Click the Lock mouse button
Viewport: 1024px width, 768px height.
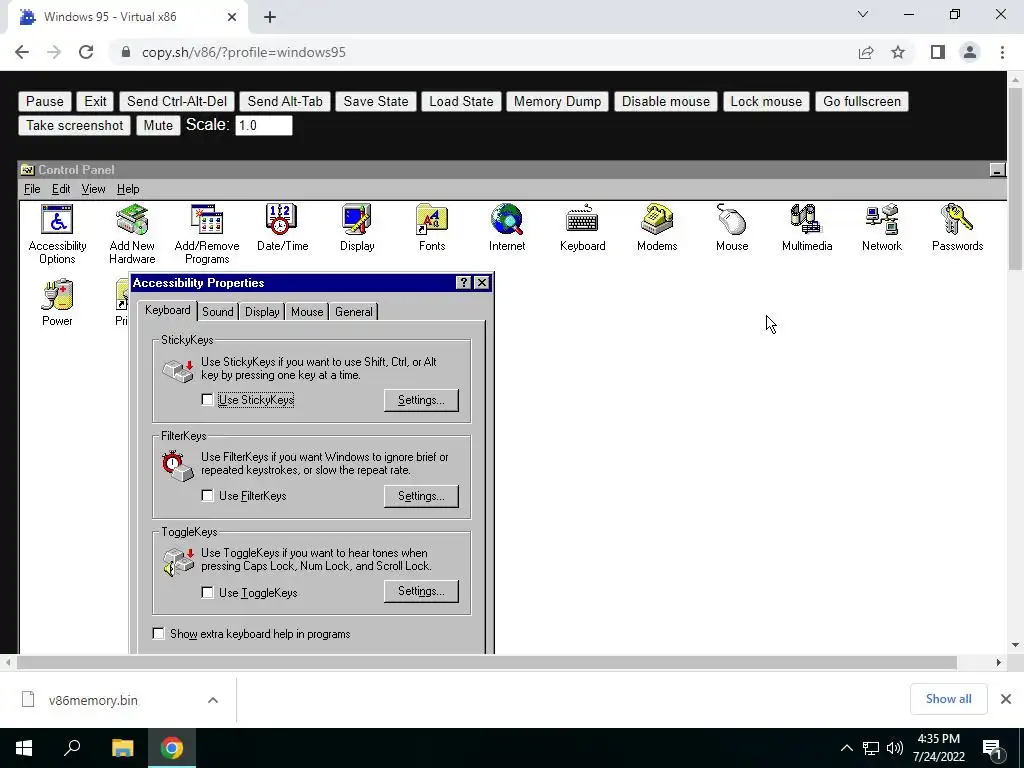pyautogui.click(x=766, y=101)
